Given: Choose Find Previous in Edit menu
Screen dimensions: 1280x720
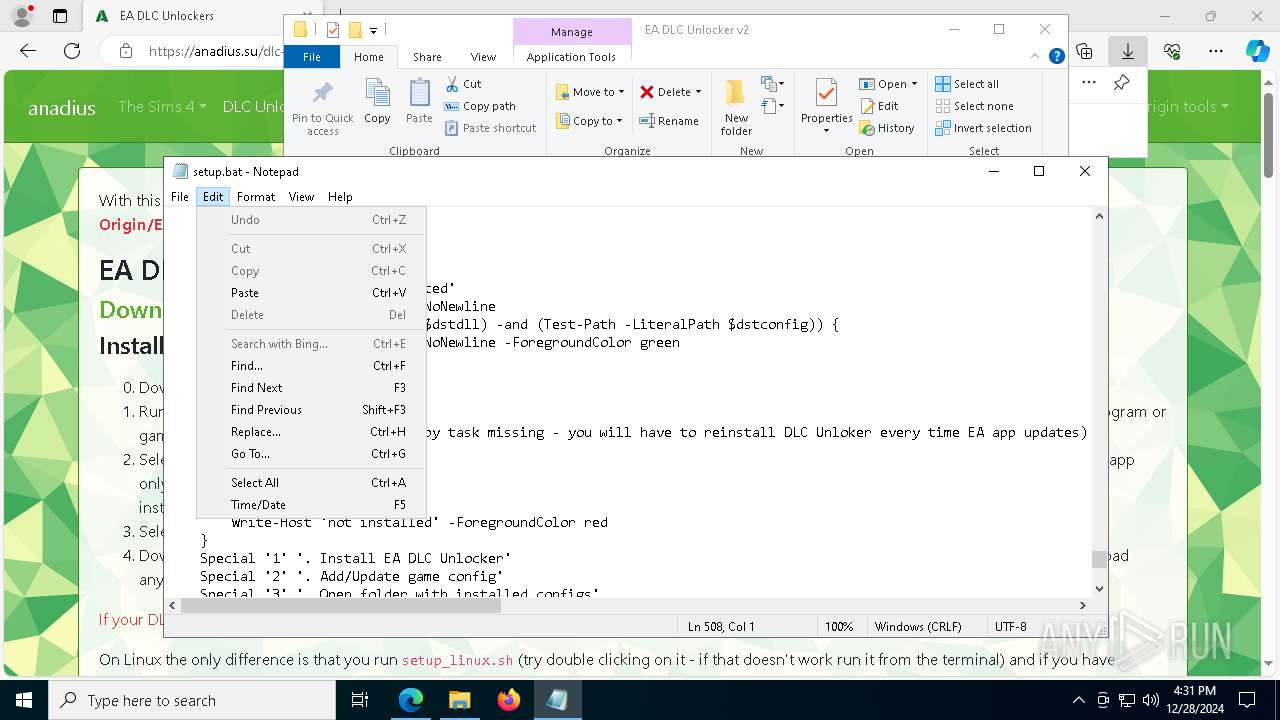Looking at the screenshot, I should point(312,410).
